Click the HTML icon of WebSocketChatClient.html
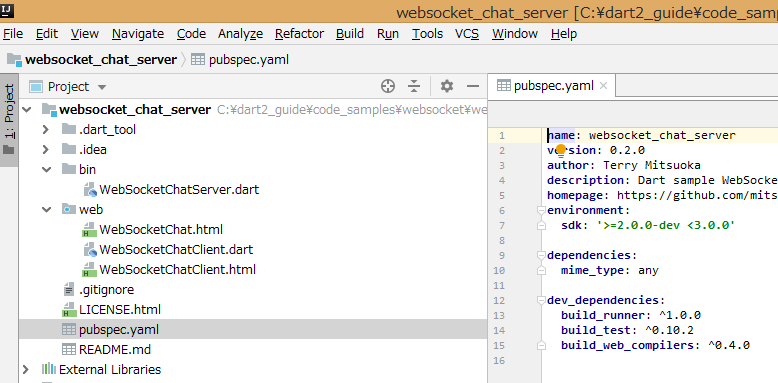 click(x=89, y=269)
